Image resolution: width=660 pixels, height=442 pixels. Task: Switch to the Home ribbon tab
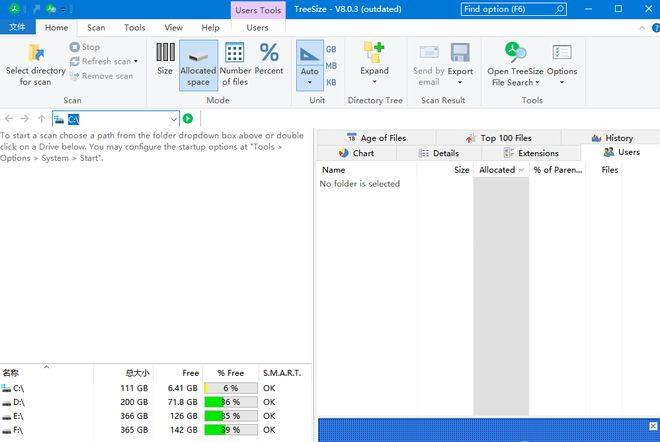pyautogui.click(x=56, y=28)
